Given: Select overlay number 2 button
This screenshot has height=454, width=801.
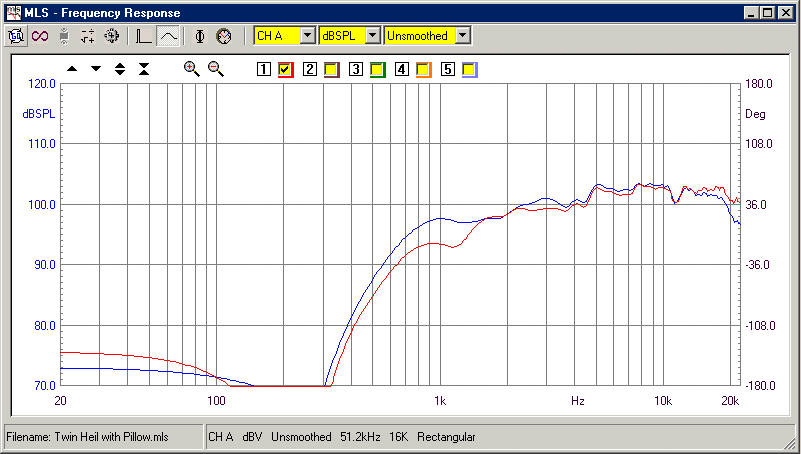Looking at the screenshot, I should point(310,69).
